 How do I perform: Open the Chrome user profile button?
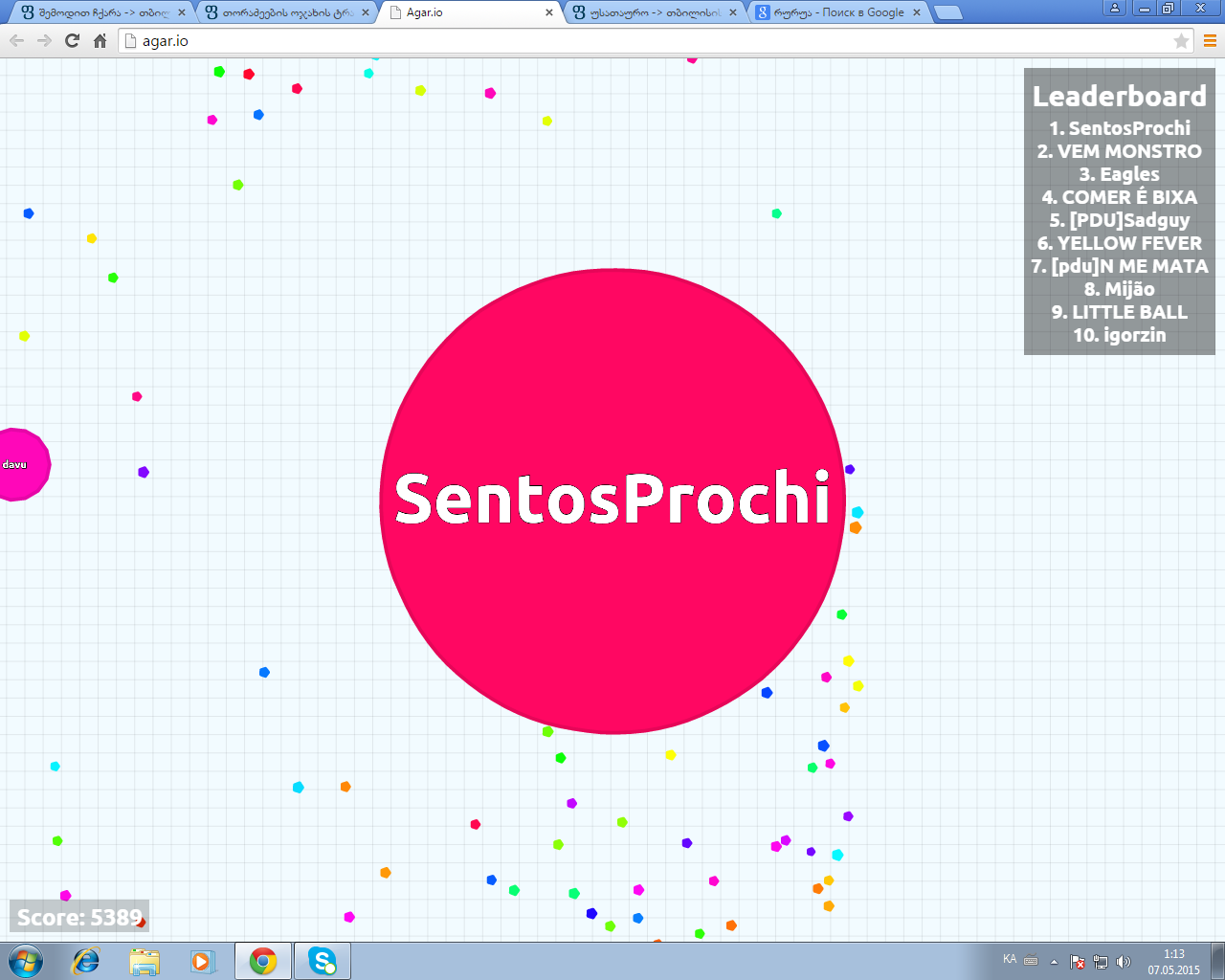point(1115,9)
